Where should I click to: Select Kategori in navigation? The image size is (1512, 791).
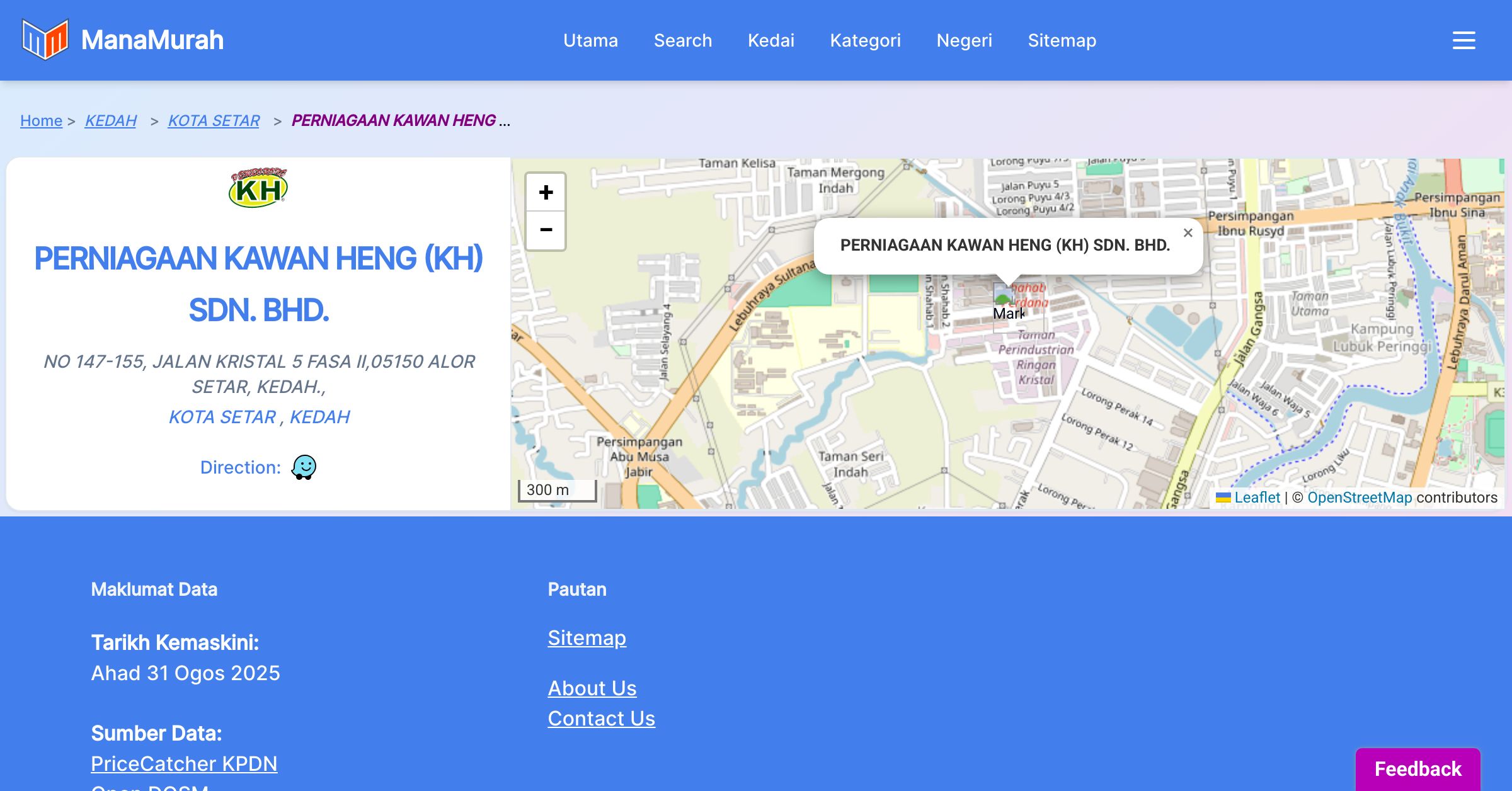click(865, 40)
